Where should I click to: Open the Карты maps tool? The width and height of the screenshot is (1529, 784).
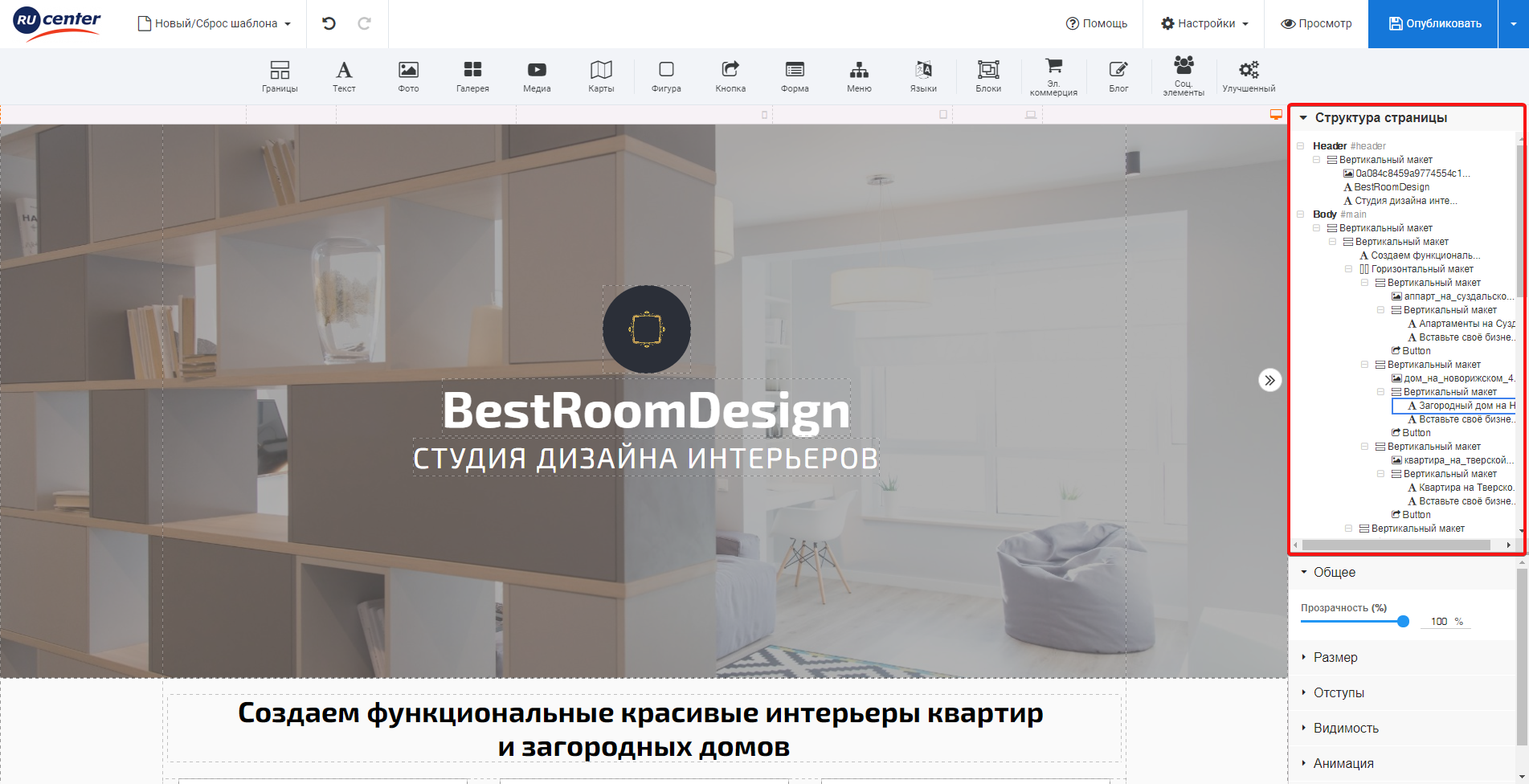pos(601,77)
